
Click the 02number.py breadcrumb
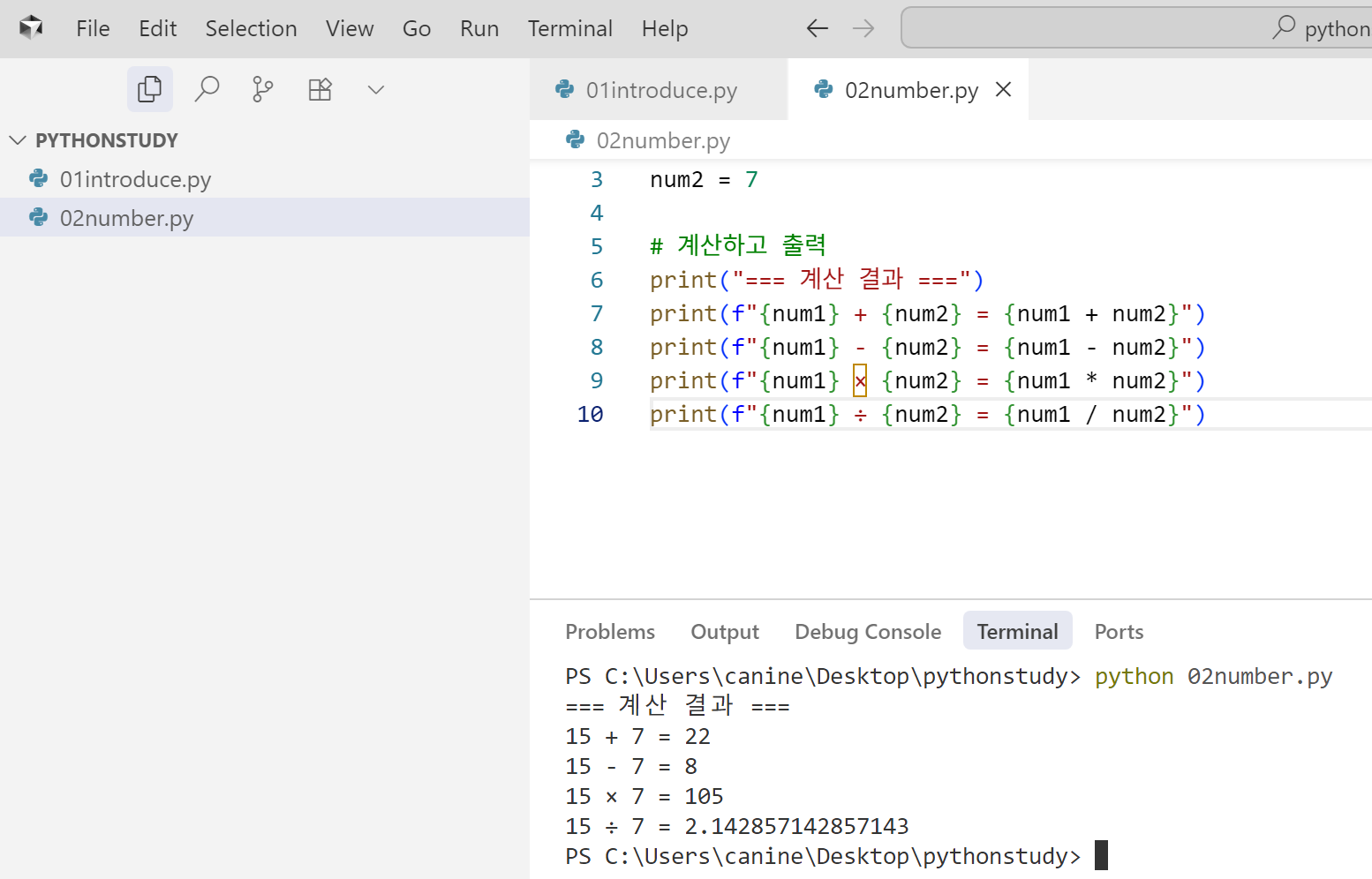point(663,140)
